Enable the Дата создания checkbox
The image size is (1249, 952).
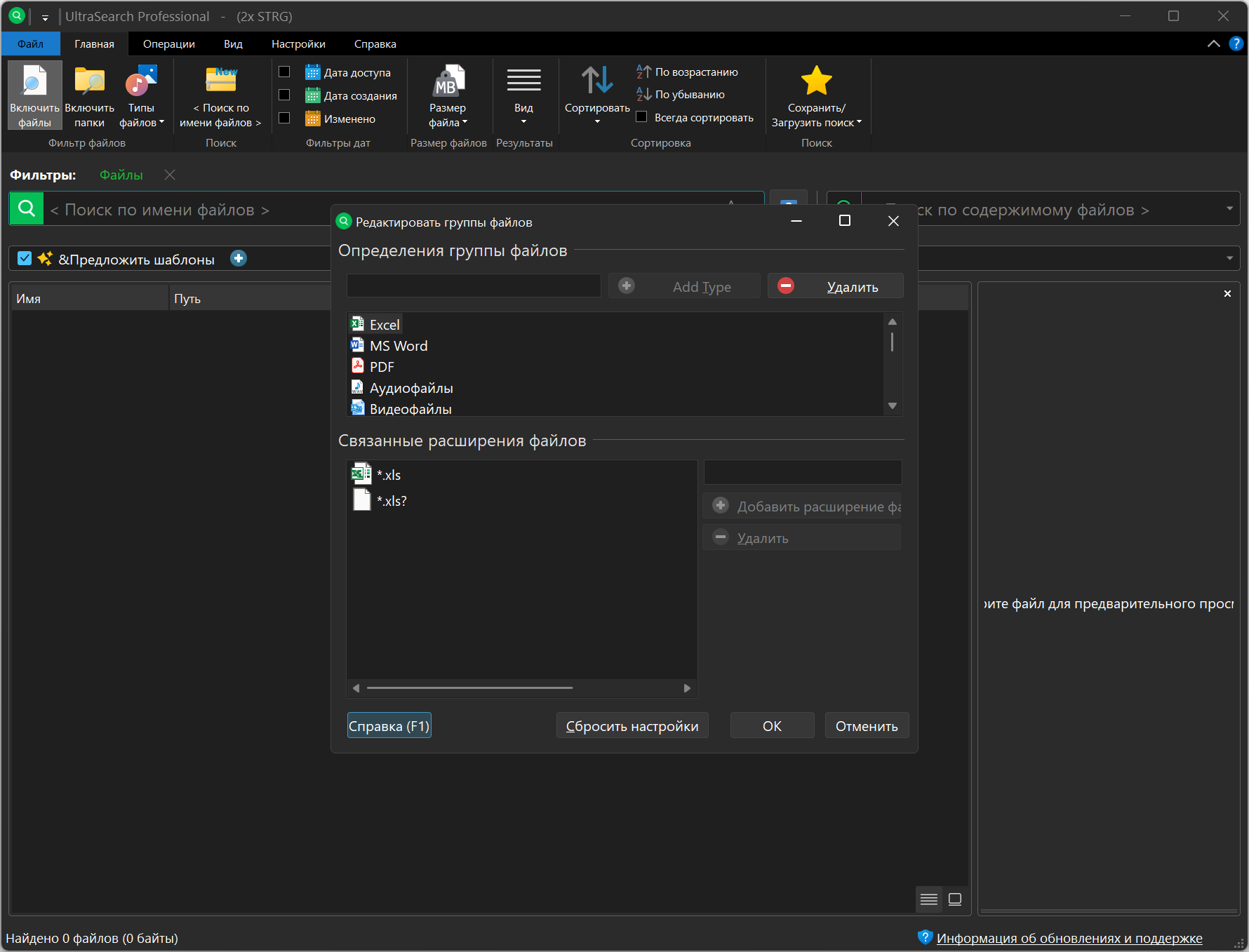[x=284, y=95]
